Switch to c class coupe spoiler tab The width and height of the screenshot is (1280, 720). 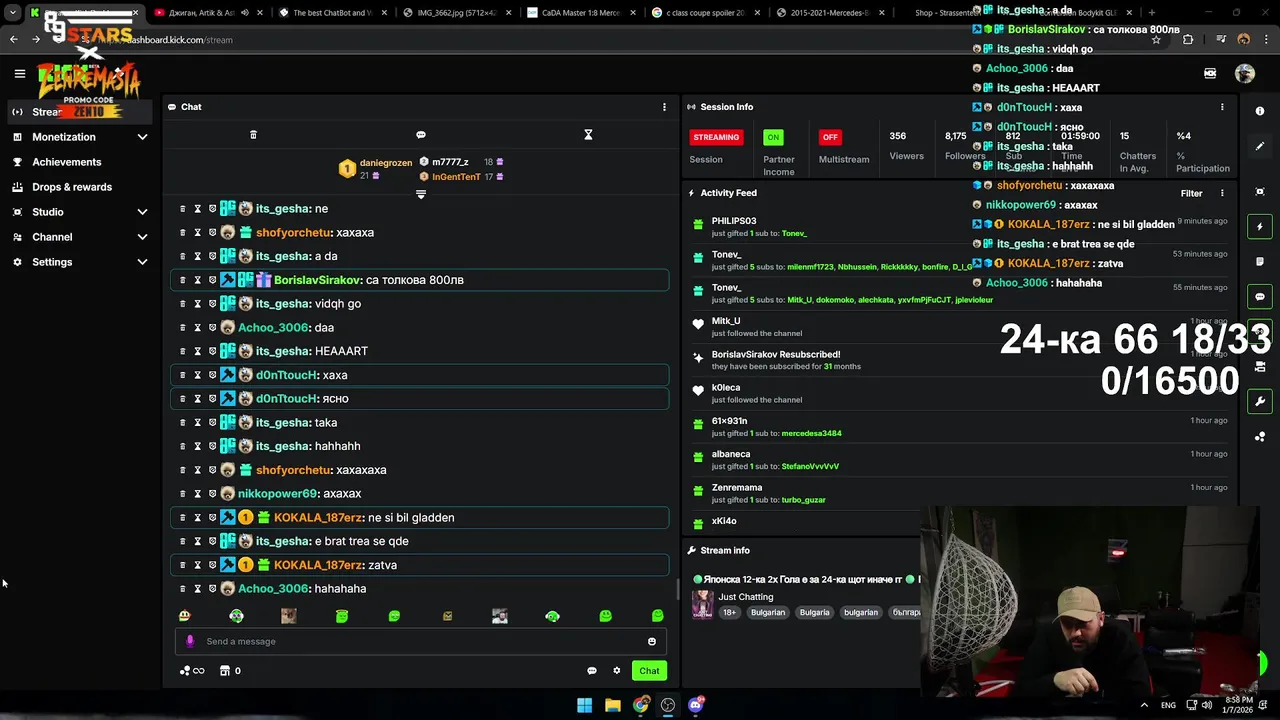pyautogui.click(x=707, y=13)
